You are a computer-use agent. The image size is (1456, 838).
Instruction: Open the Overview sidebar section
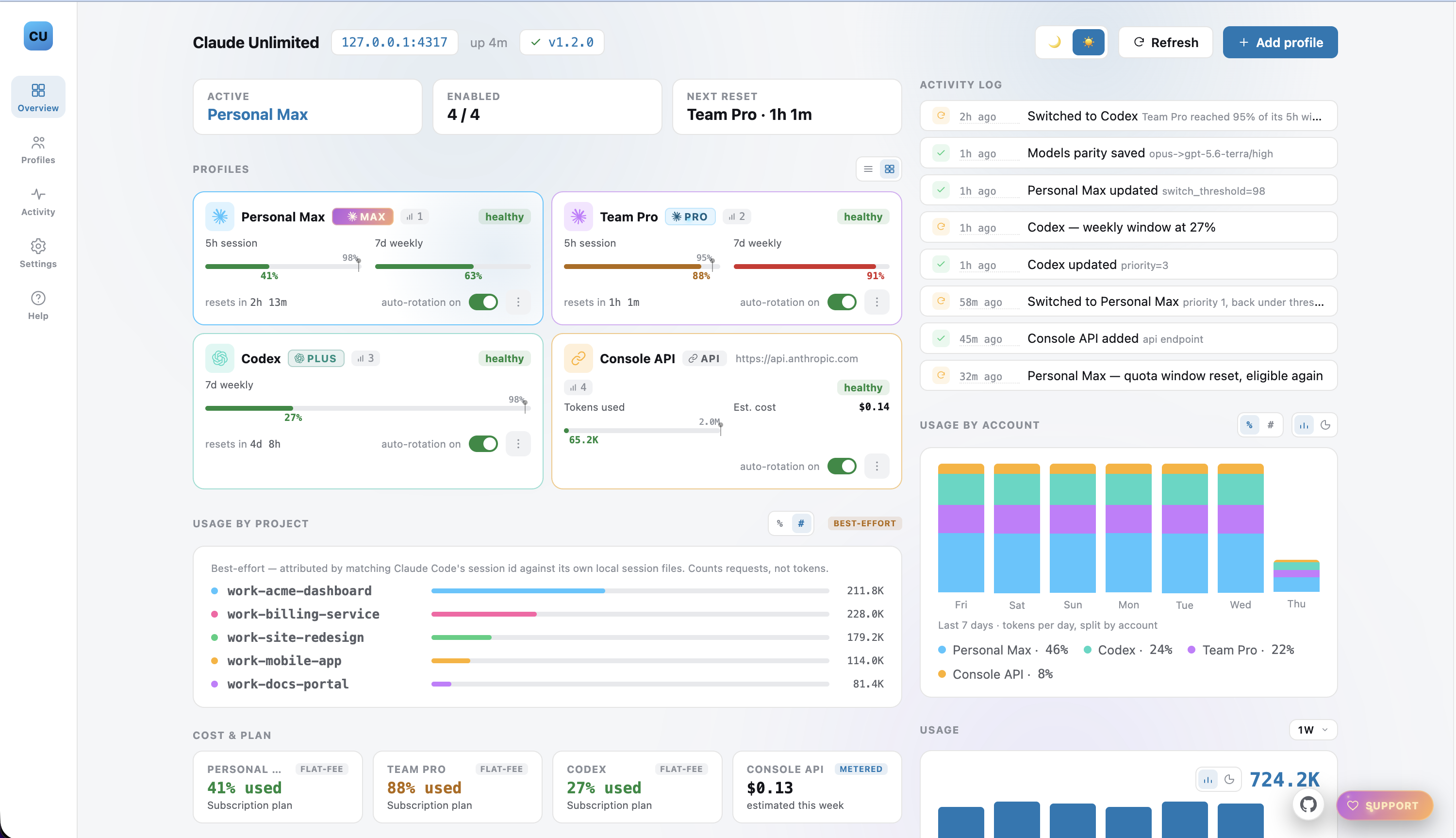pyautogui.click(x=38, y=97)
